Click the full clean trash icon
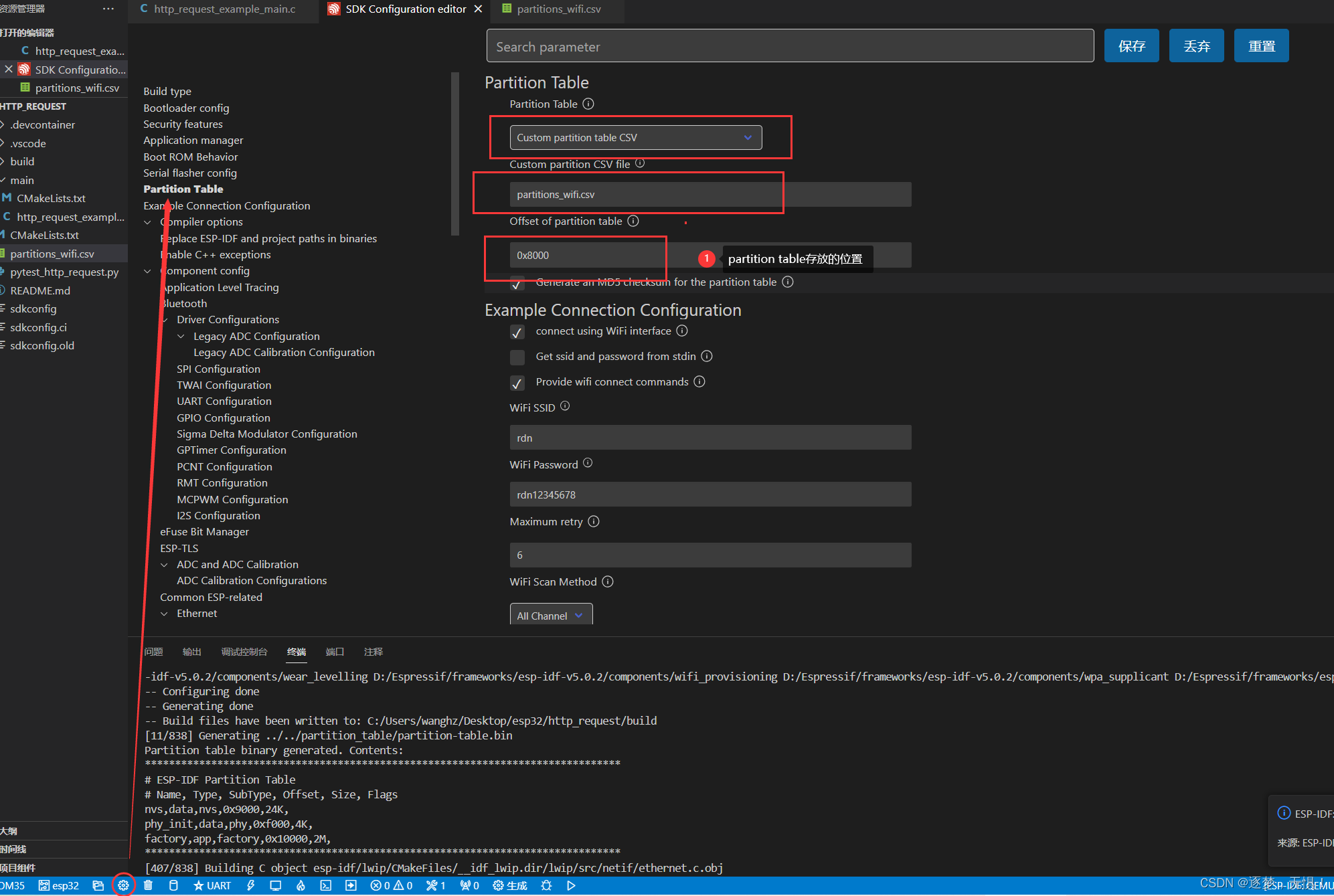Image resolution: width=1334 pixels, height=896 pixels. pos(148,885)
